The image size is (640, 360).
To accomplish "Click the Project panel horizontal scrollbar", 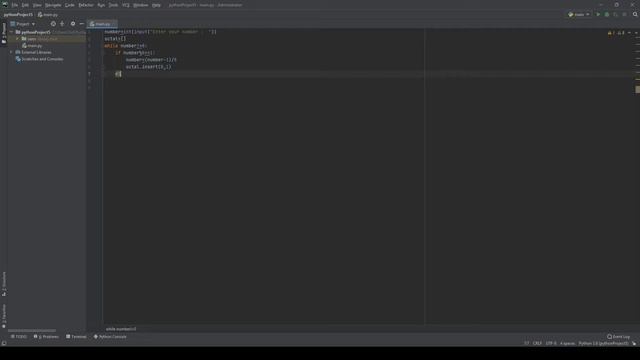I will point(32,330).
